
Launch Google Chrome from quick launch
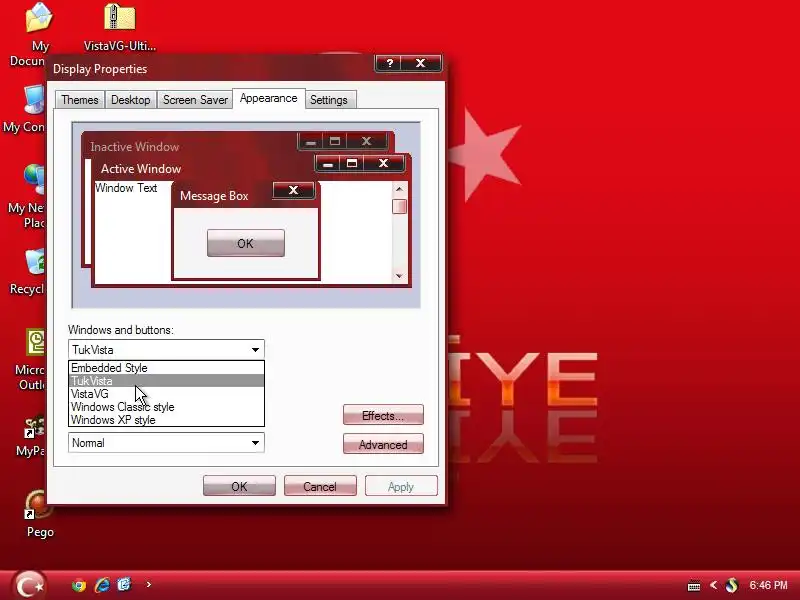79,585
